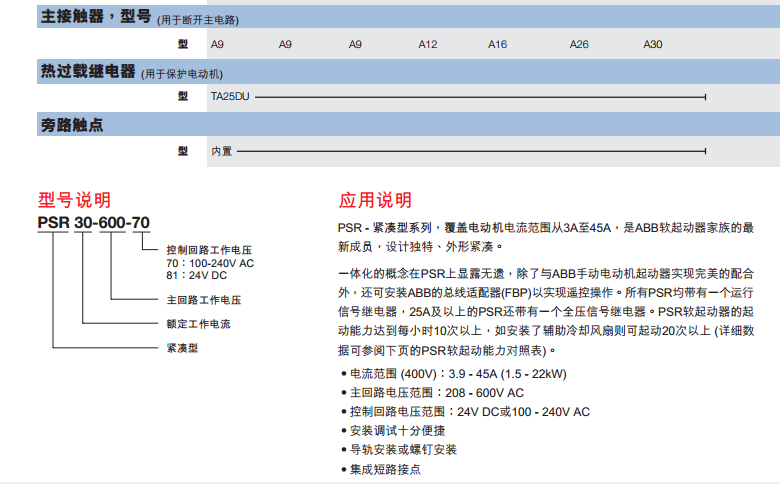Click the '内置' bypass contact value
The height and width of the screenshot is (484, 780).
[221, 151]
